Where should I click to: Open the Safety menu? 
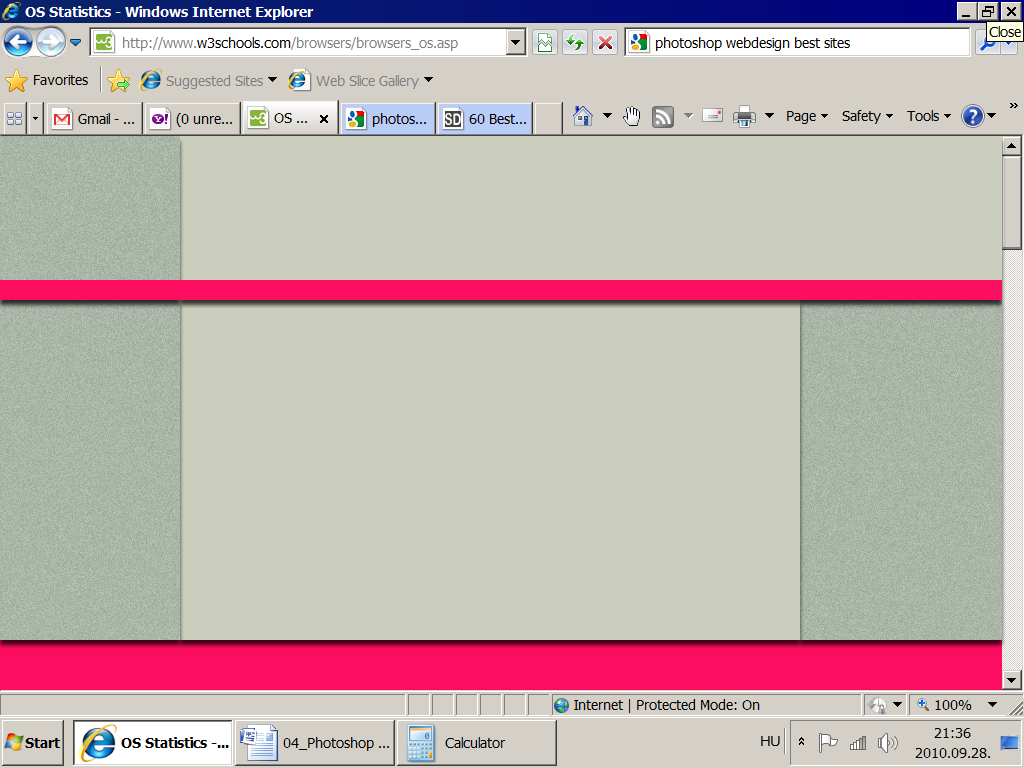click(867, 116)
